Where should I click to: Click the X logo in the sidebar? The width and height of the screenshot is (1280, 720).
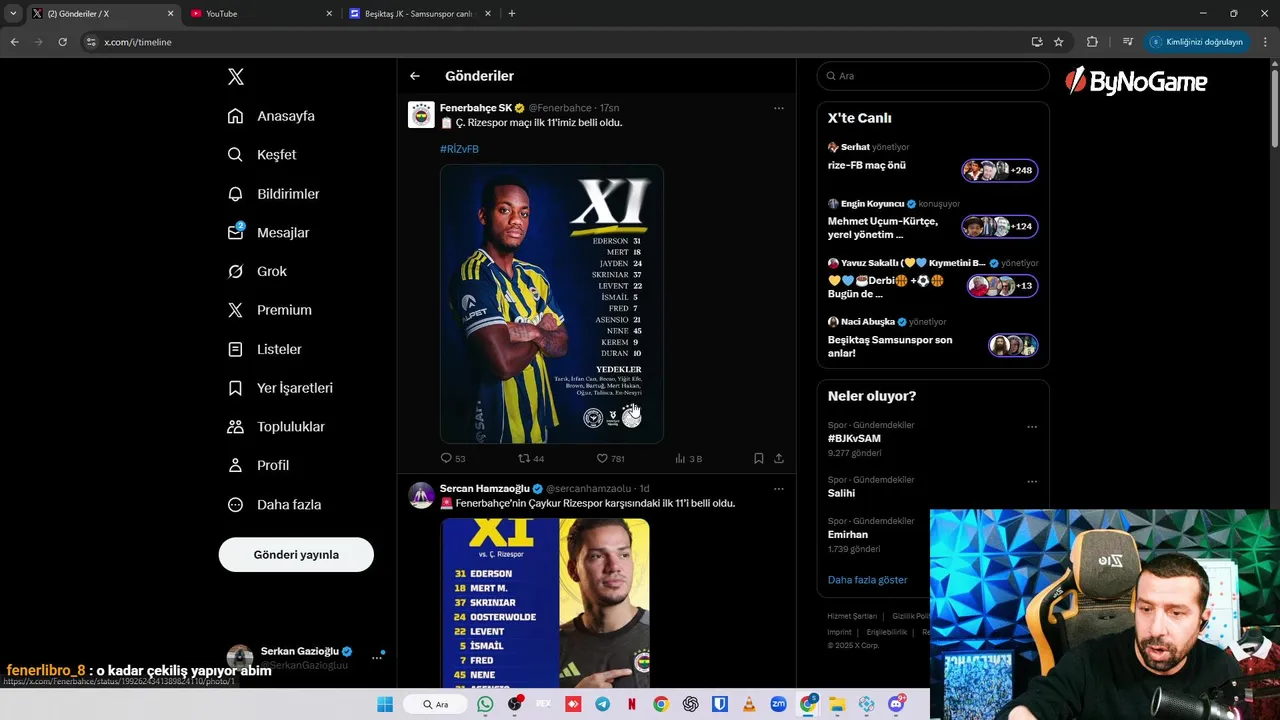coord(236,77)
